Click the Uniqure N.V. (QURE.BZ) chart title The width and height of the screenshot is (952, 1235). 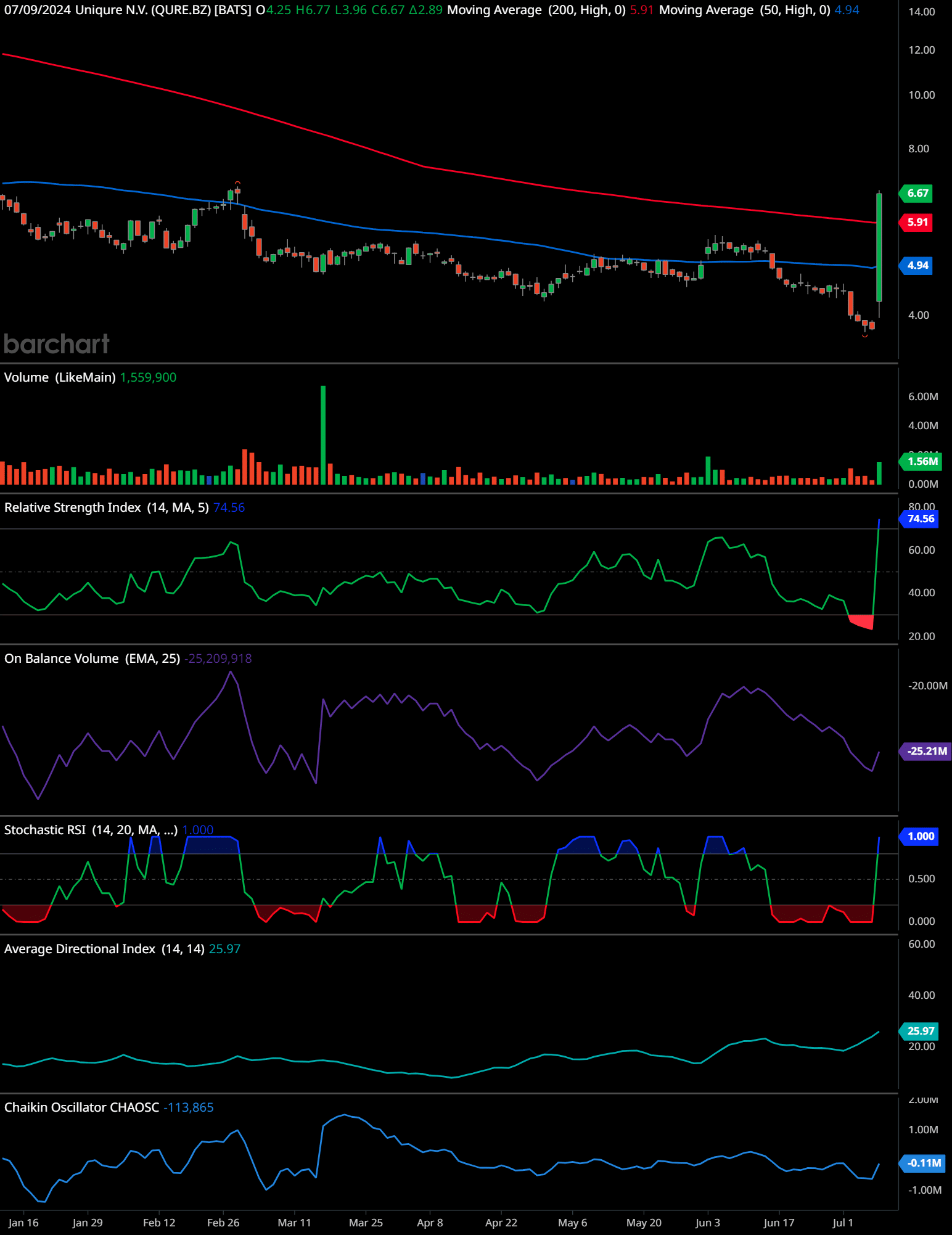(x=163, y=10)
